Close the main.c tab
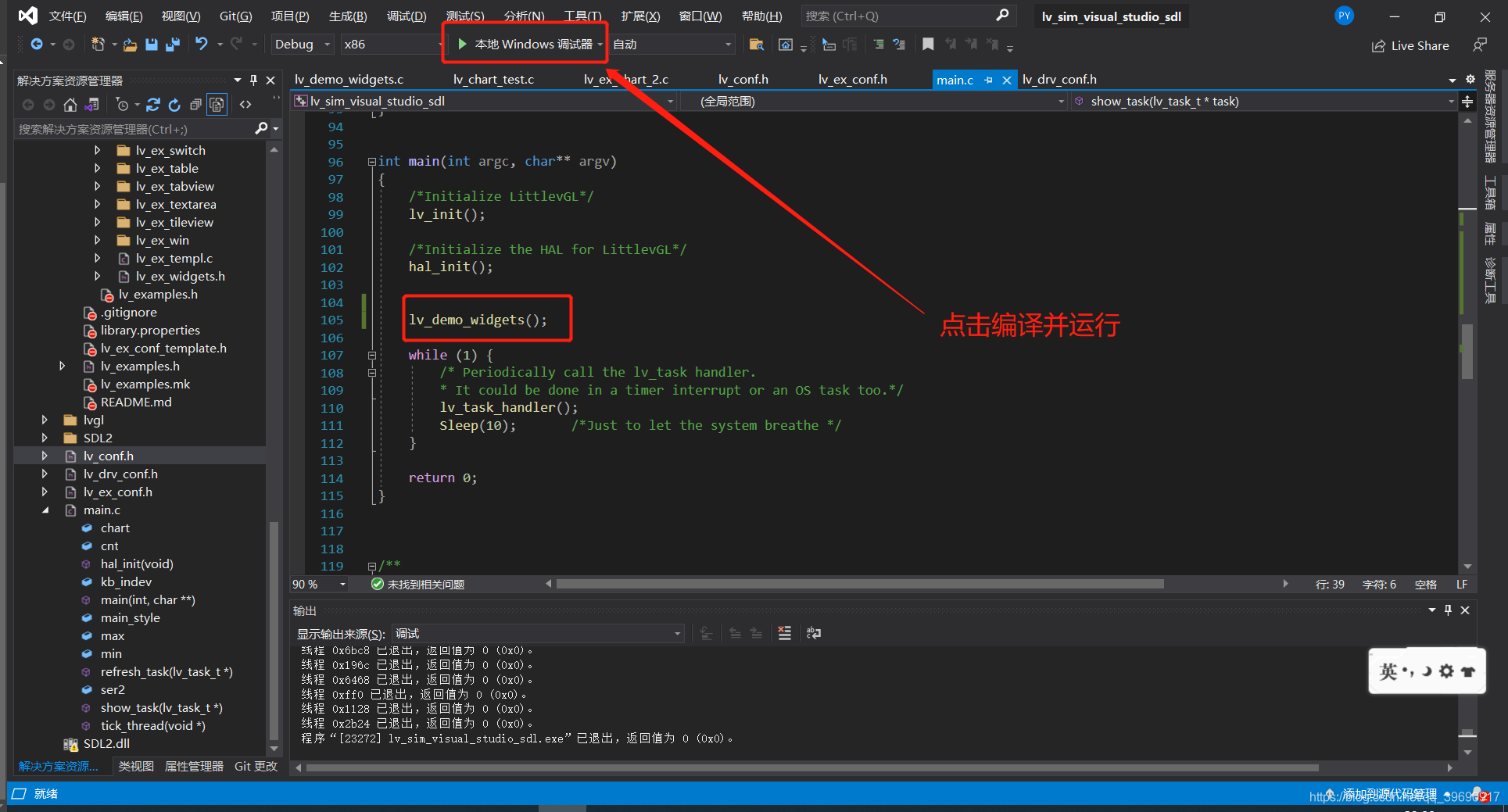 [1006, 80]
